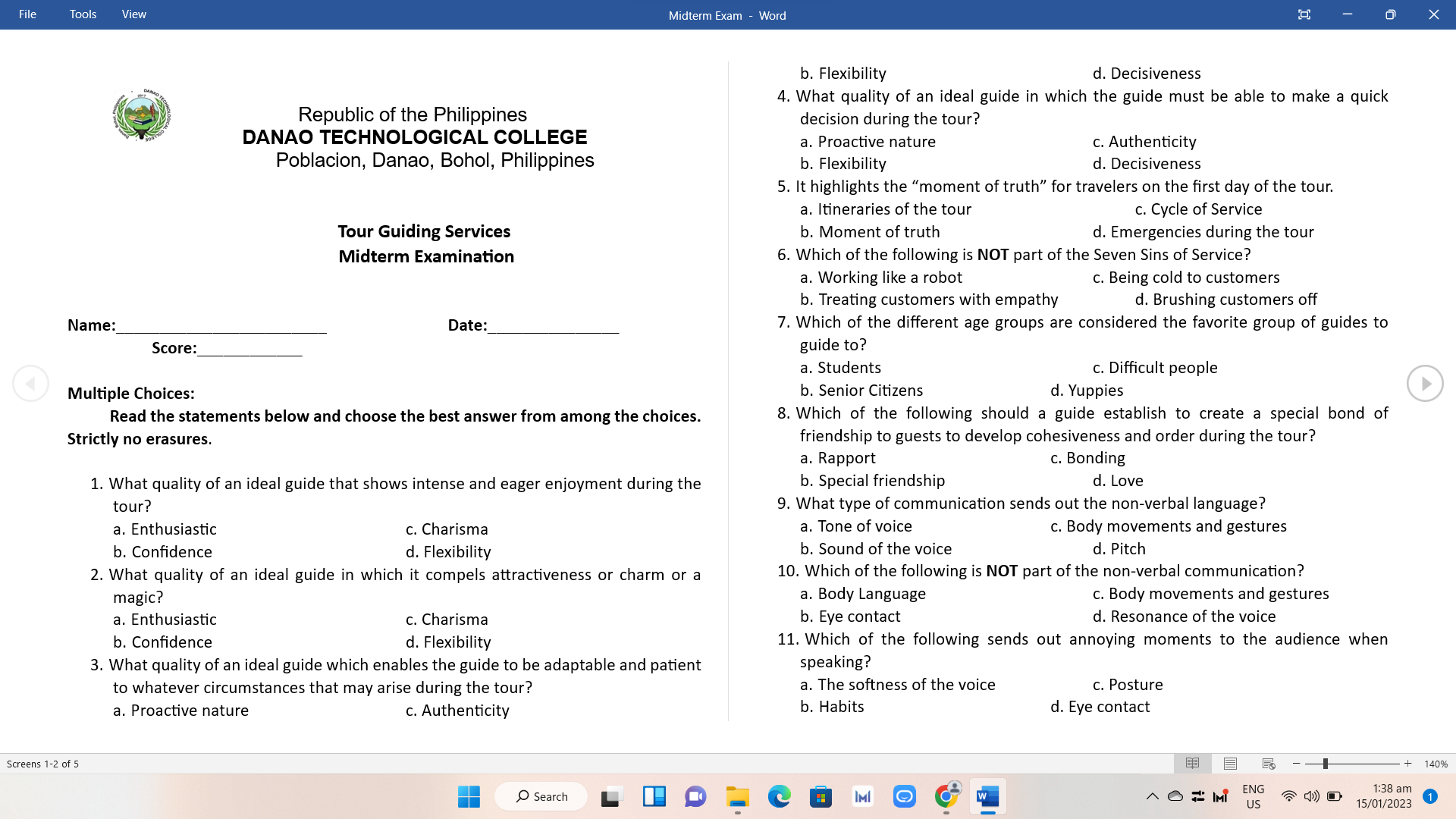
Task: Go to next screen arrow
Action: point(1425,384)
